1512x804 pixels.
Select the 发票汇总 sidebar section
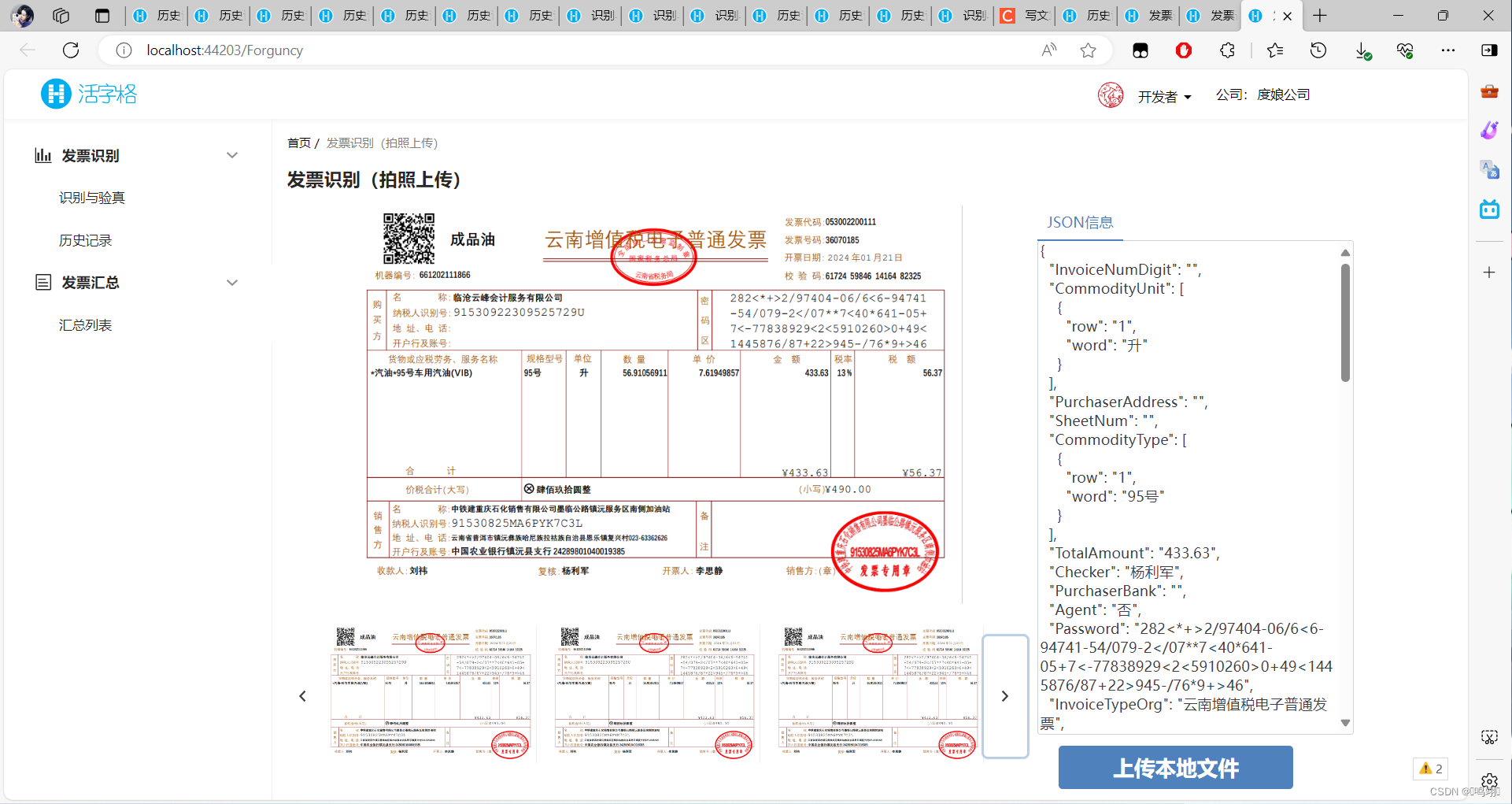[x=91, y=283]
